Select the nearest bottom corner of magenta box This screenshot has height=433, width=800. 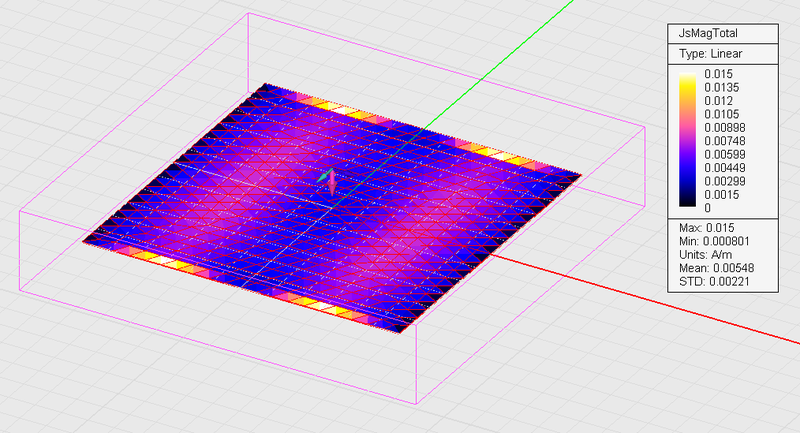[416, 403]
